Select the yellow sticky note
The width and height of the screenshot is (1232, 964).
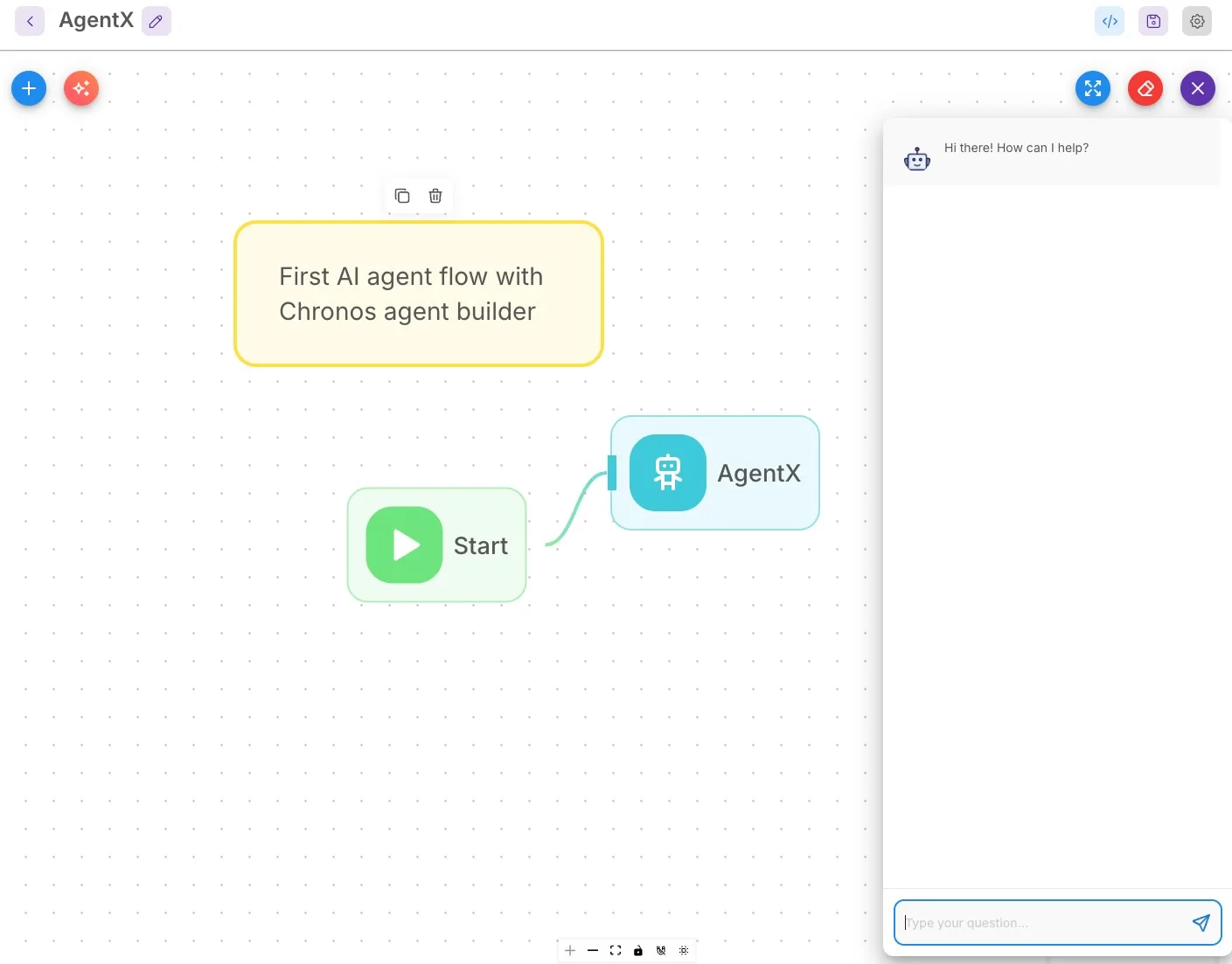point(419,294)
